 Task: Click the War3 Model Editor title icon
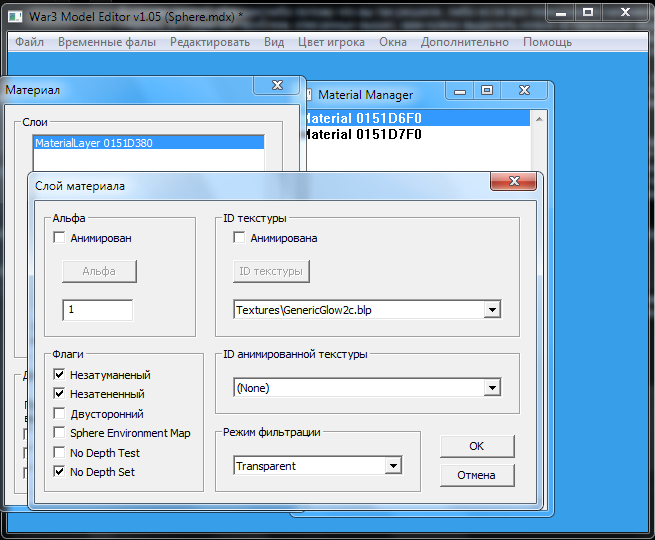click(15, 17)
